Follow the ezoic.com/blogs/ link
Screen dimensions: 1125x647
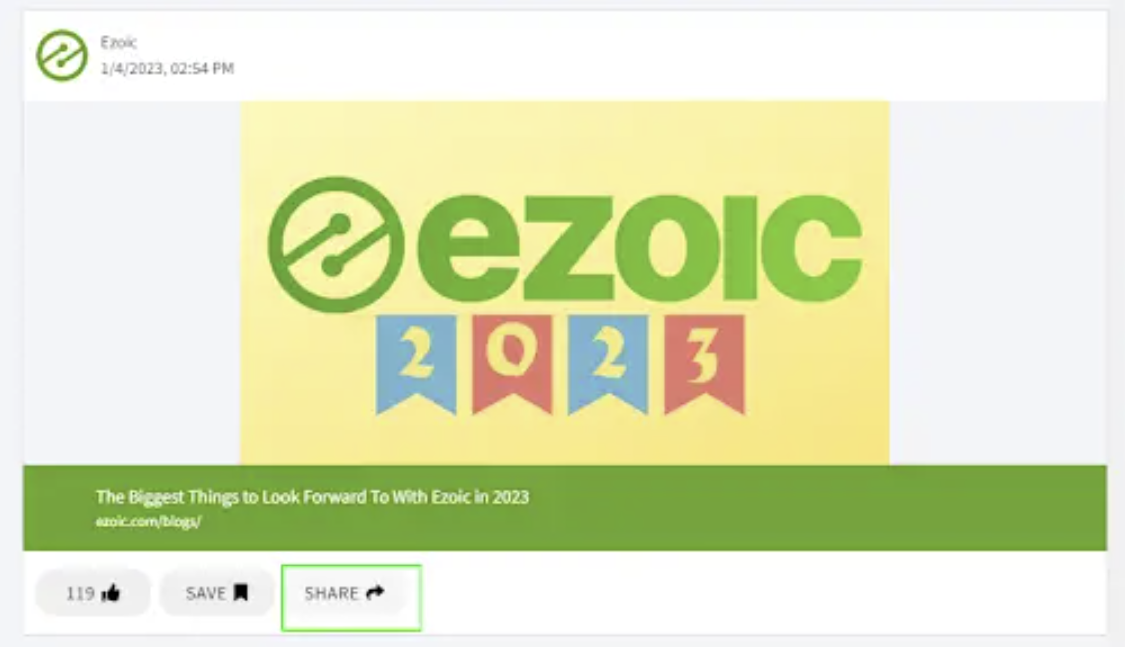tap(149, 521)
